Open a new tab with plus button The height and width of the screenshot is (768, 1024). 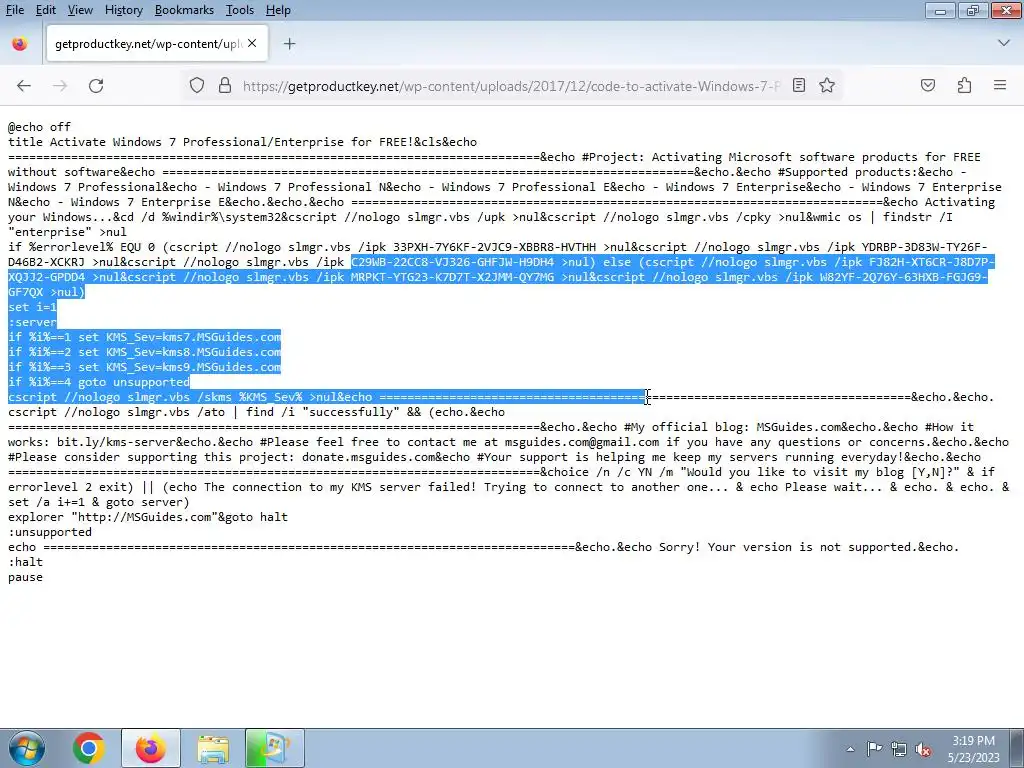click(x=289, y=44)
